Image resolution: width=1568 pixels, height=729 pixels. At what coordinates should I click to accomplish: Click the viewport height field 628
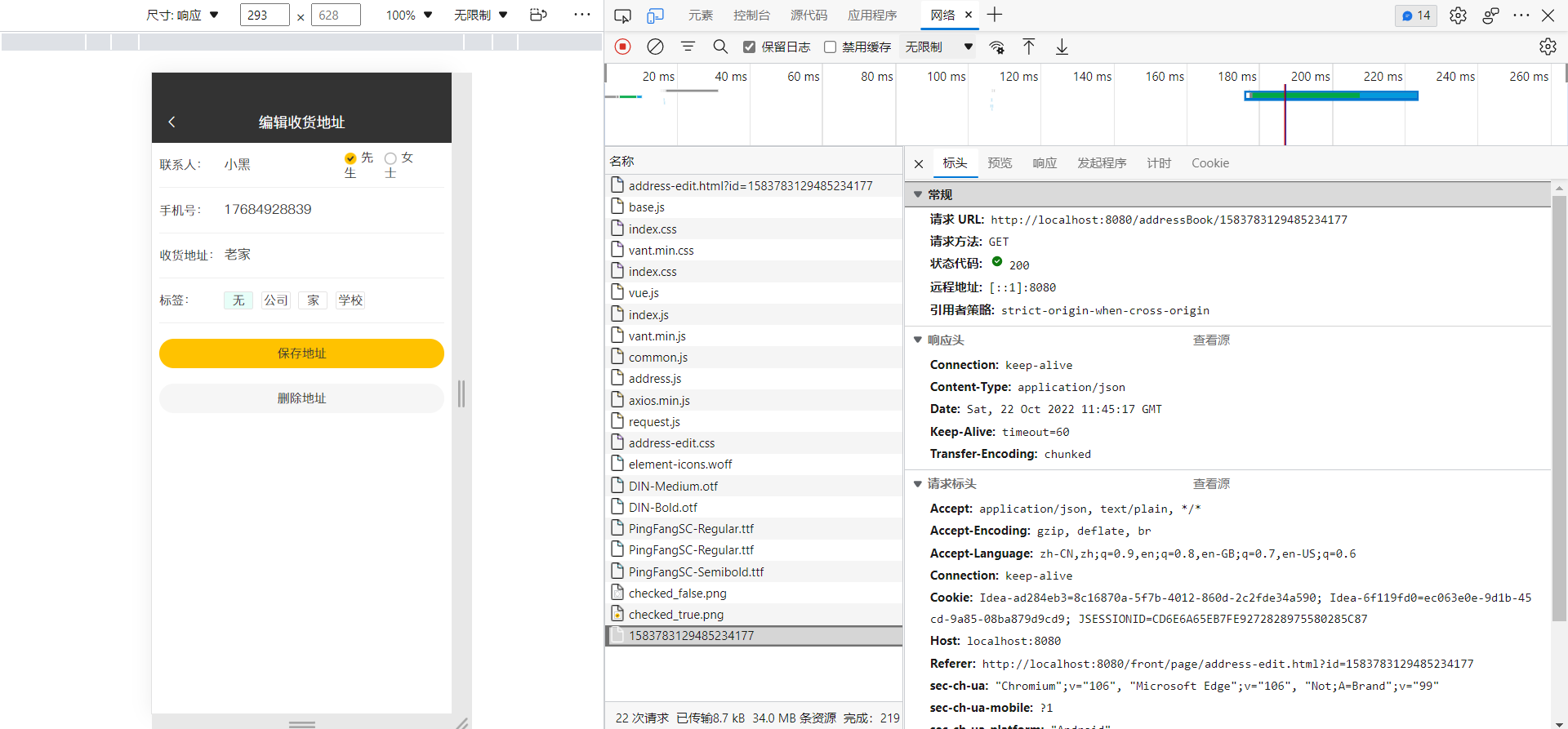tap(336, 15)
